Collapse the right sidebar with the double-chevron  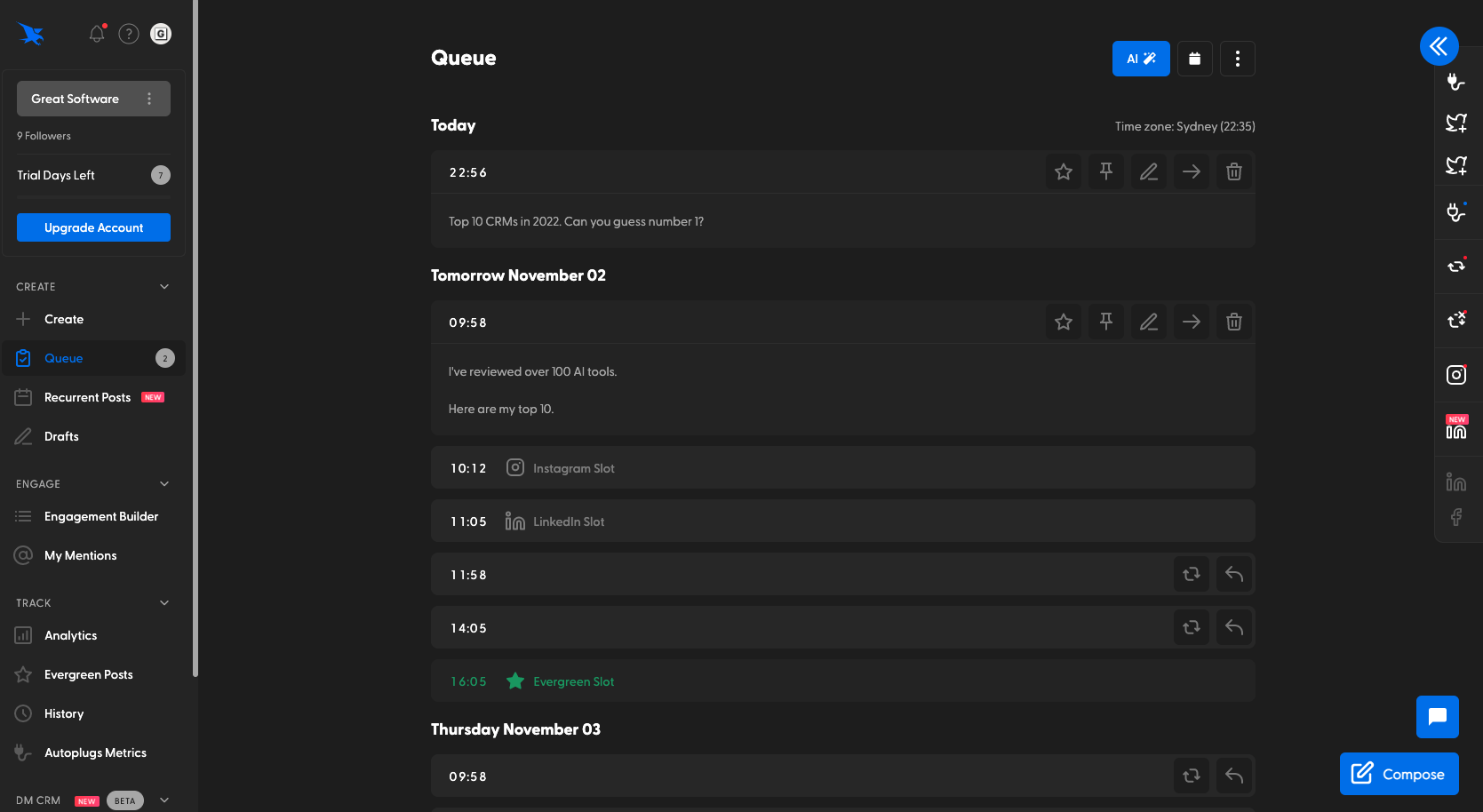click(1439, 45)
